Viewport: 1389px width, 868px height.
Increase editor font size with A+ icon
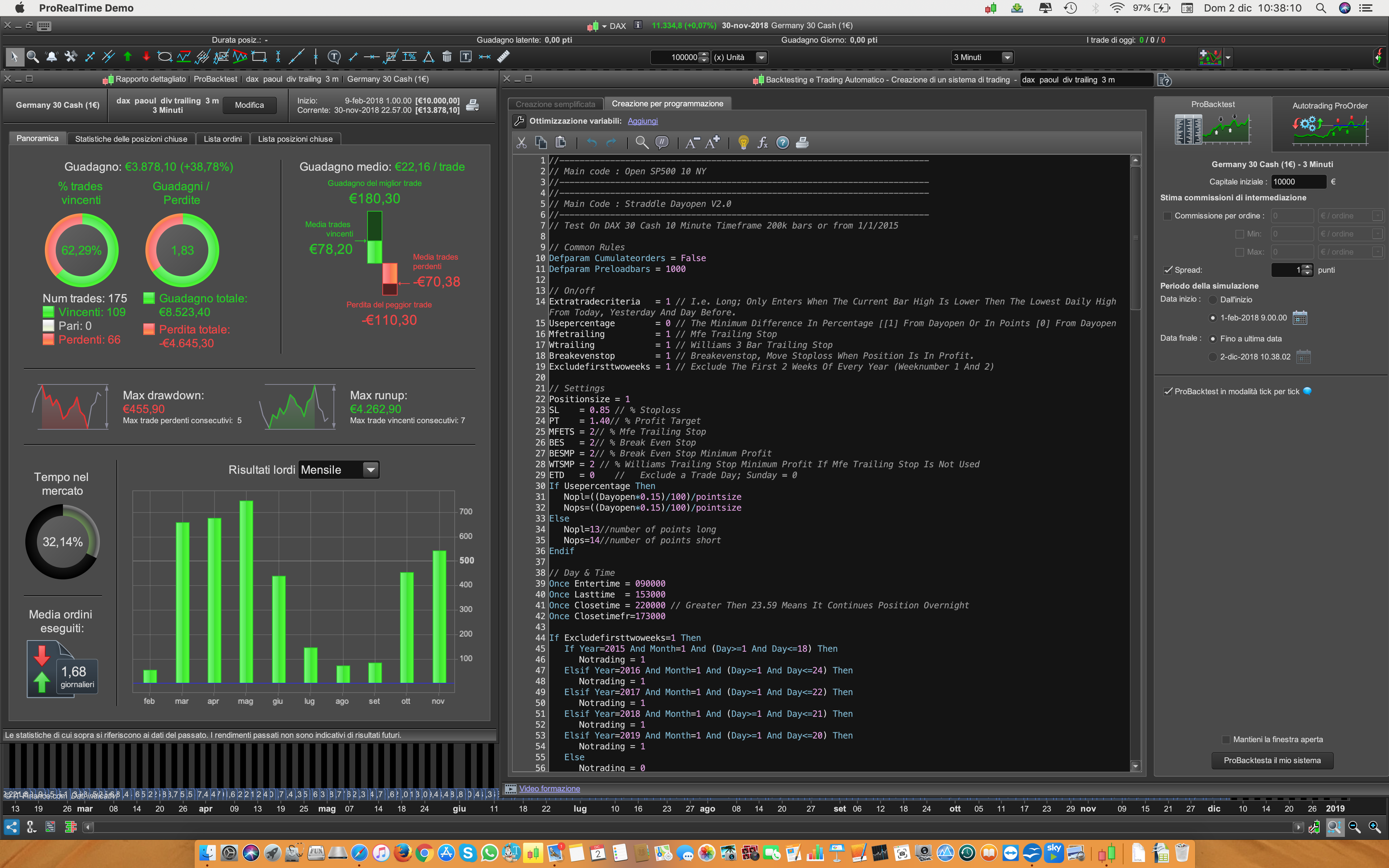click(712, 143)
